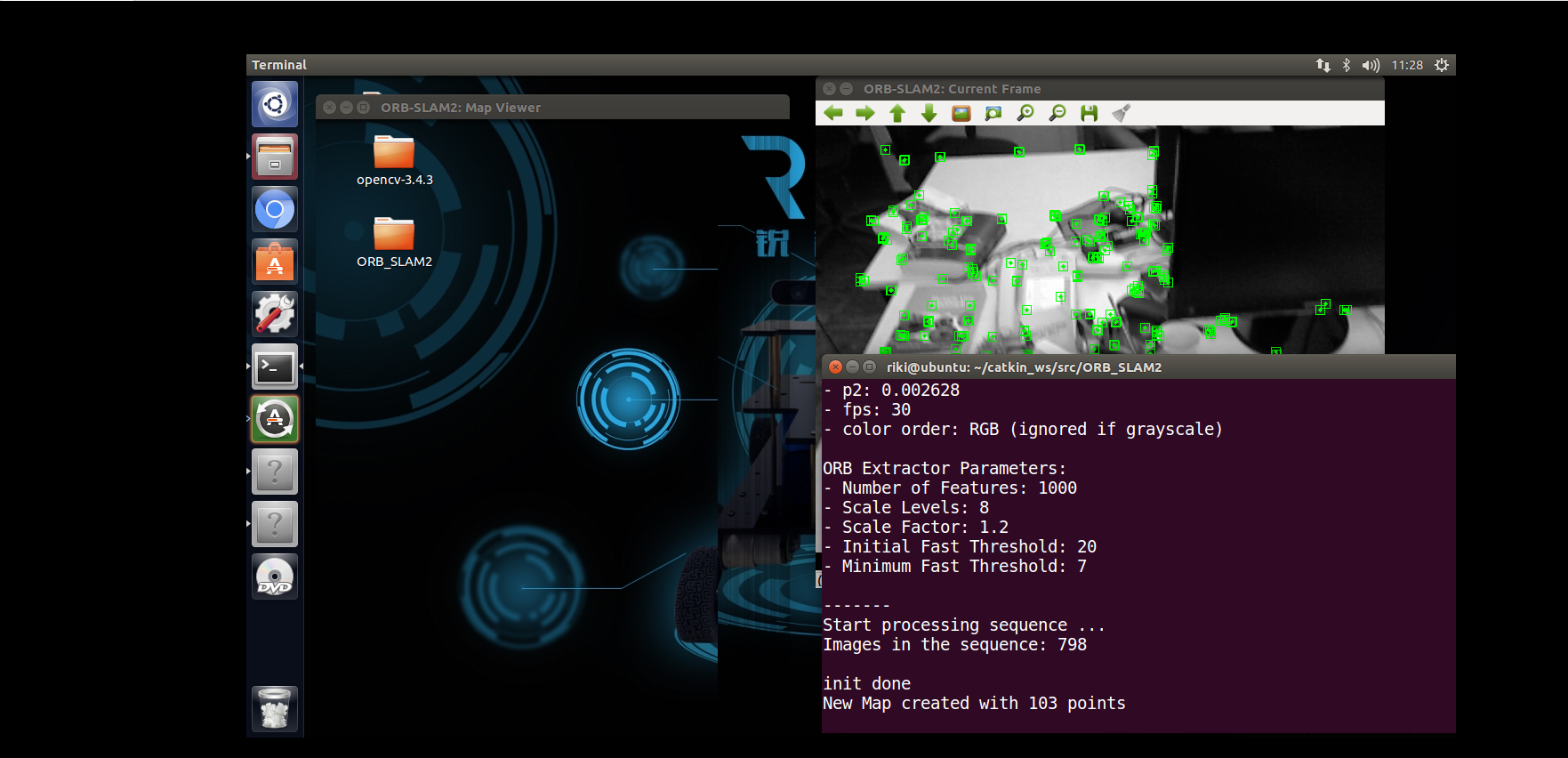Open the DVD disc icon in launcher
Image resolution: width=1568 pixels, height=758 pixels.
[x=275, y=577]
